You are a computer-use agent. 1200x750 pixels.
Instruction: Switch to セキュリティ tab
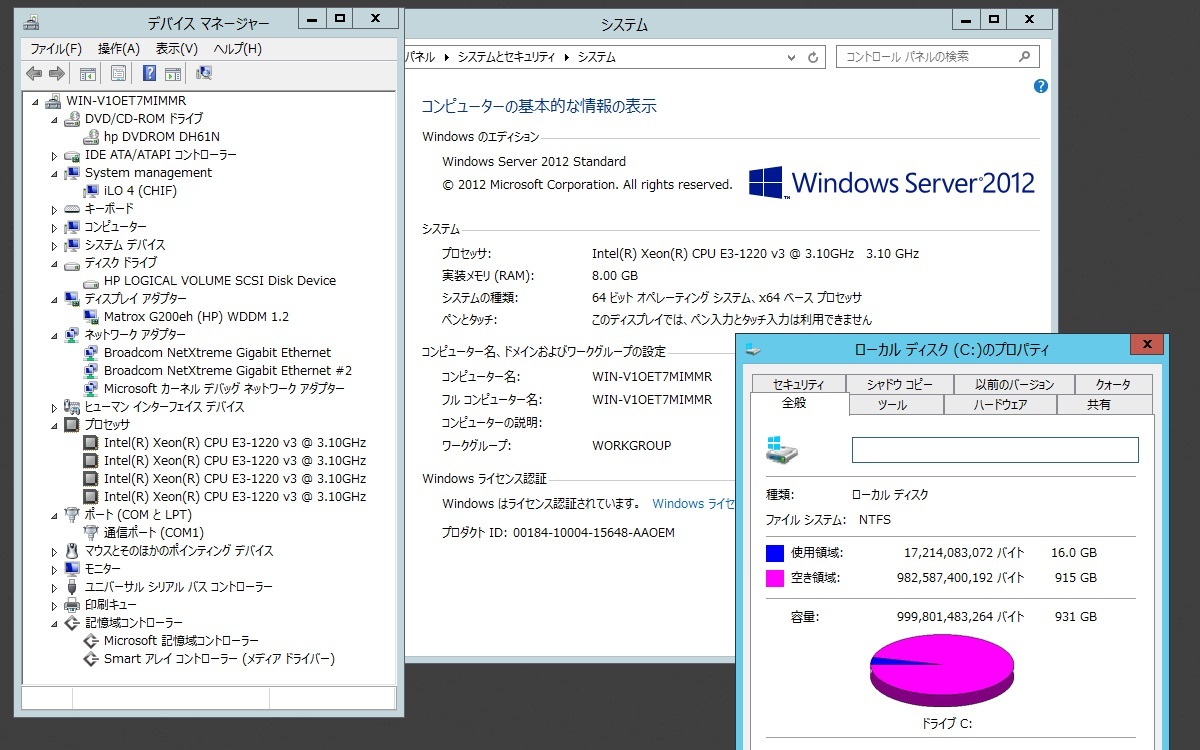tap(798, 384)
